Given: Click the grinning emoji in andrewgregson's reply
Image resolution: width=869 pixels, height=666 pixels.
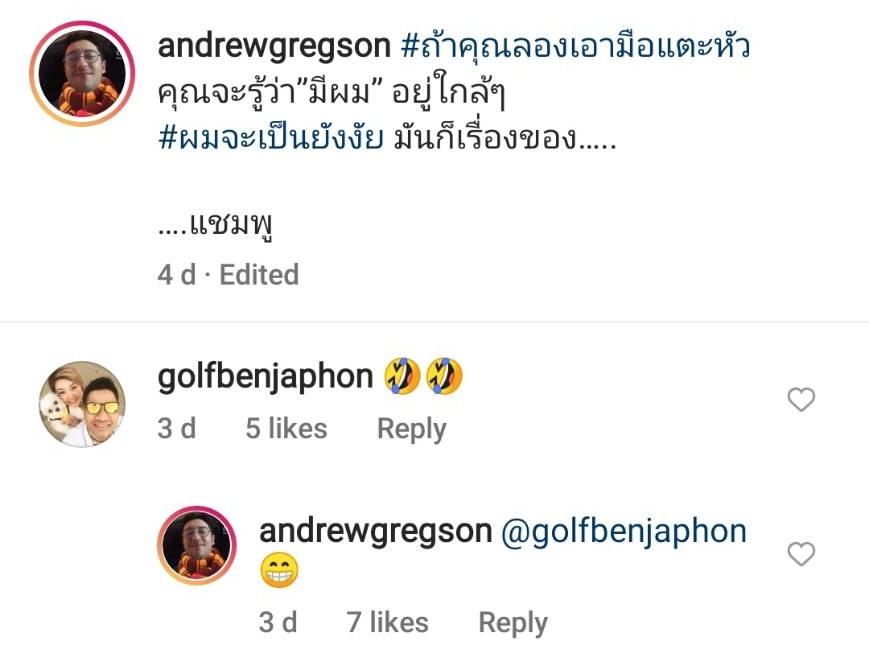Looking at the screenshot, I should pos(279,570).
